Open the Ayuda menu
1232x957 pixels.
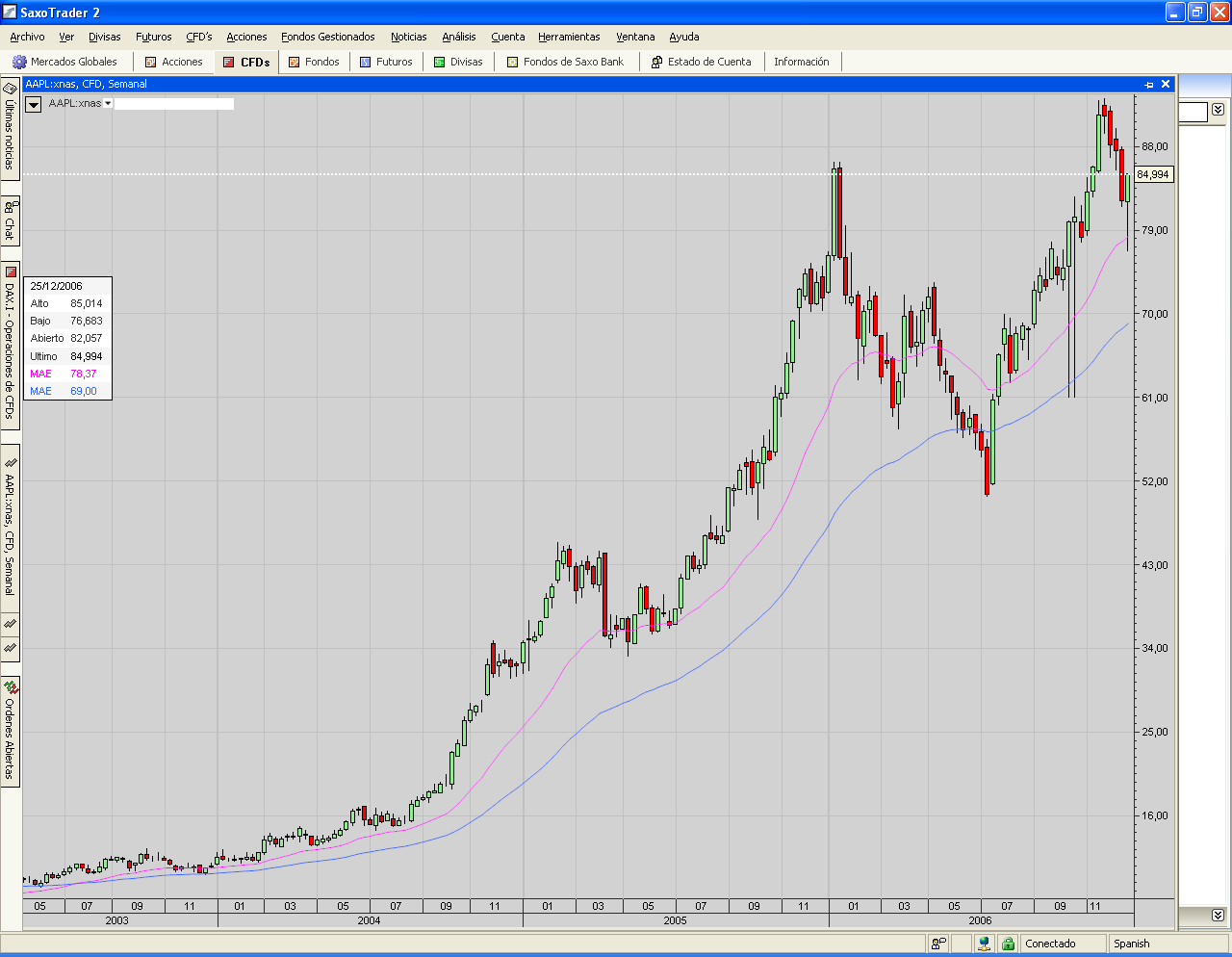[684, 37]
